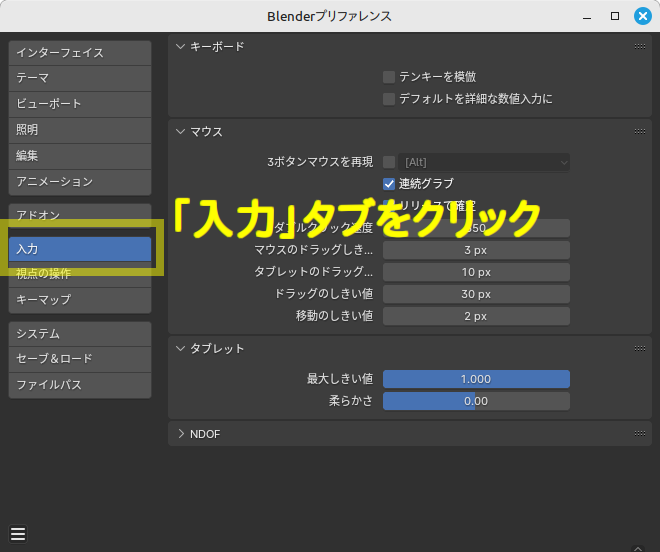The width and height of the screenshot is (660, 552).
Task: Adjust the 柔らかさ slider
Action: [476, 401]
